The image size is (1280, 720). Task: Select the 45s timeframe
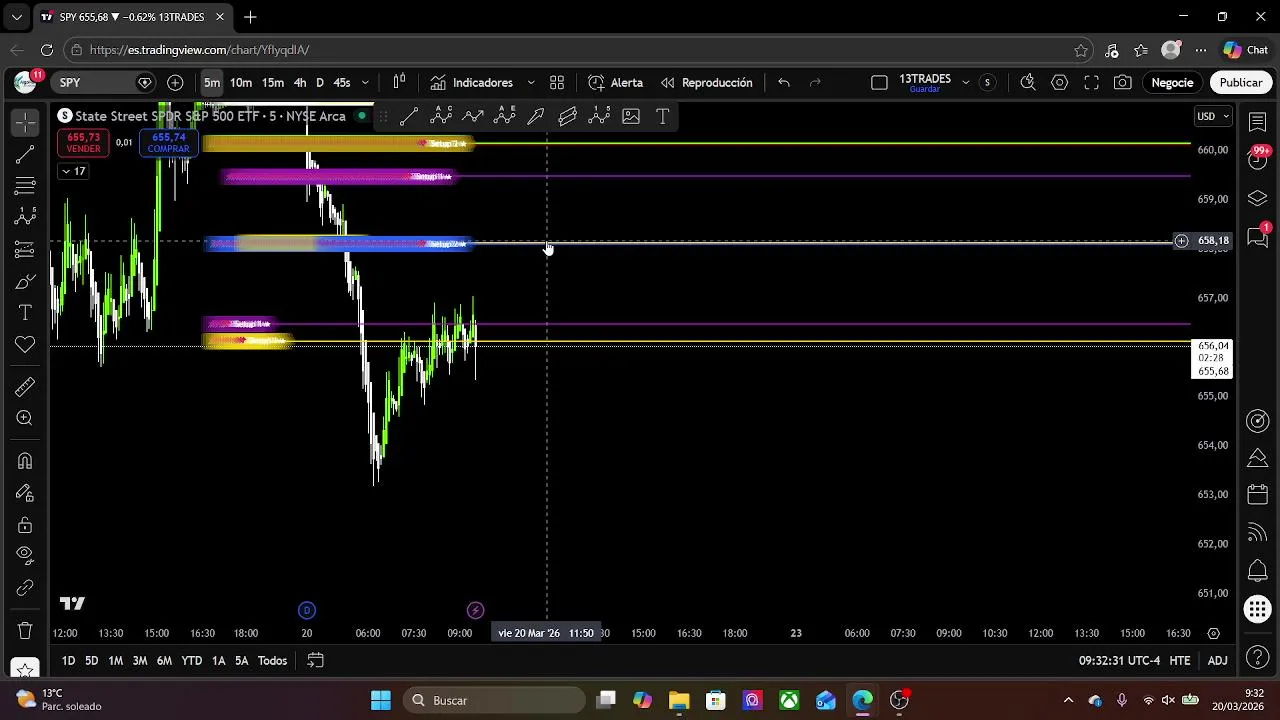(x=342, y=83)
